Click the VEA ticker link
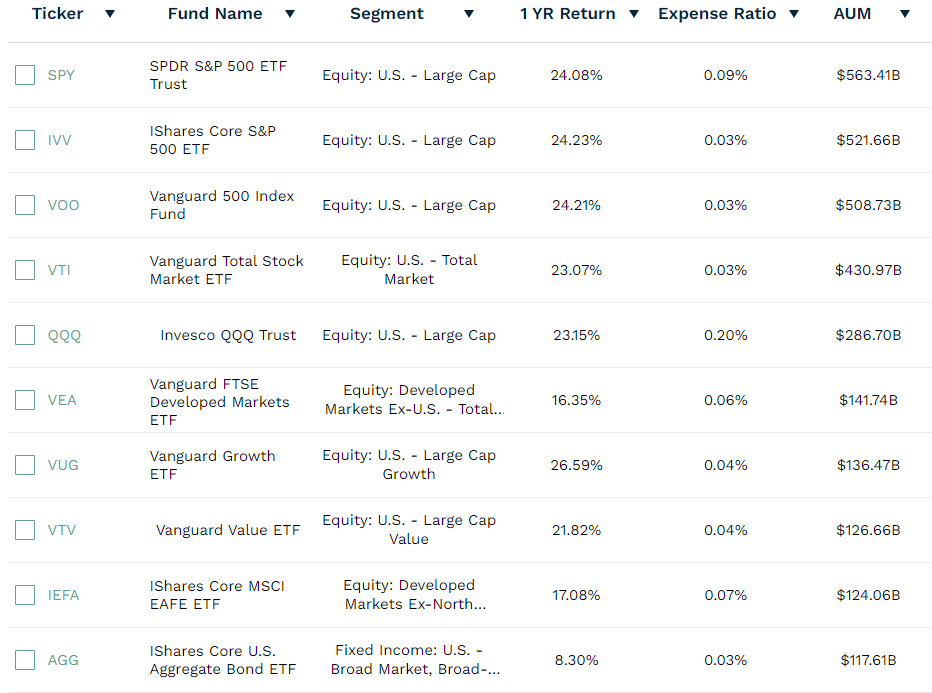Viewport: 932px width, 693px height. [62, 400]
